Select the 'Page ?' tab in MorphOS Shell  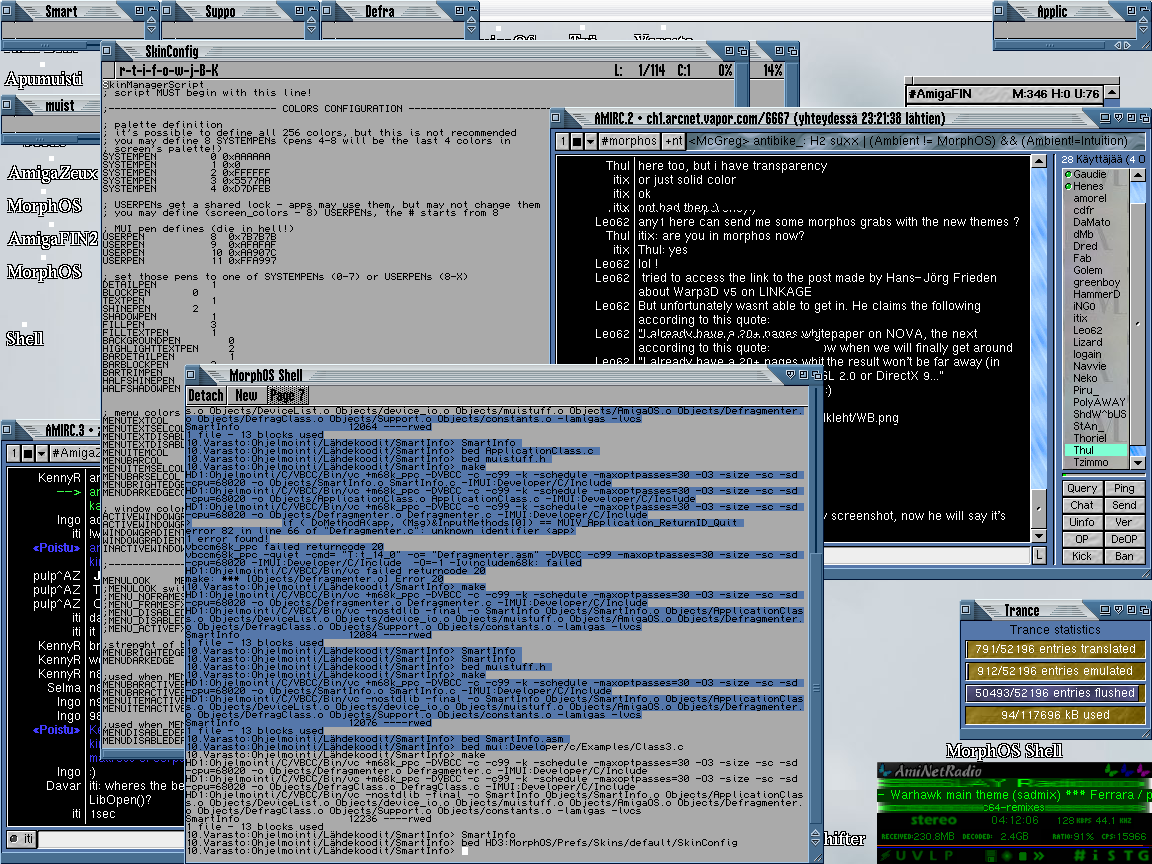coord(287,395)
